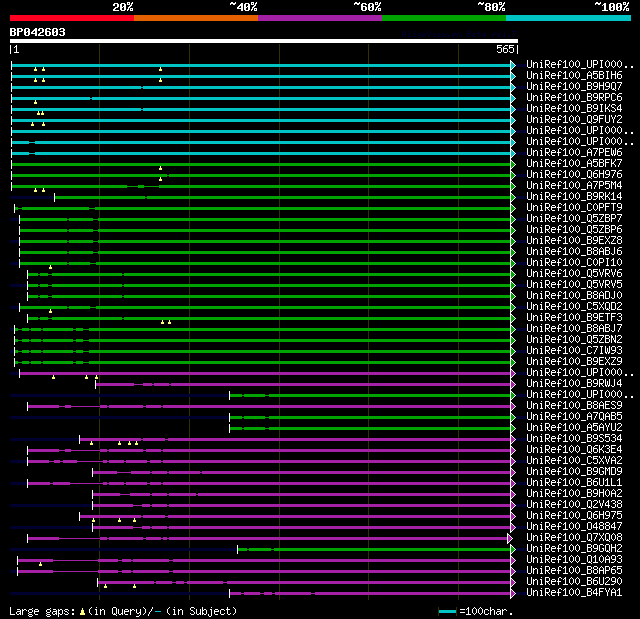Click the UniRef100_Q5ZBN2 label
The height and width of the screenshot is (619, 640).
tap(574, 340)
